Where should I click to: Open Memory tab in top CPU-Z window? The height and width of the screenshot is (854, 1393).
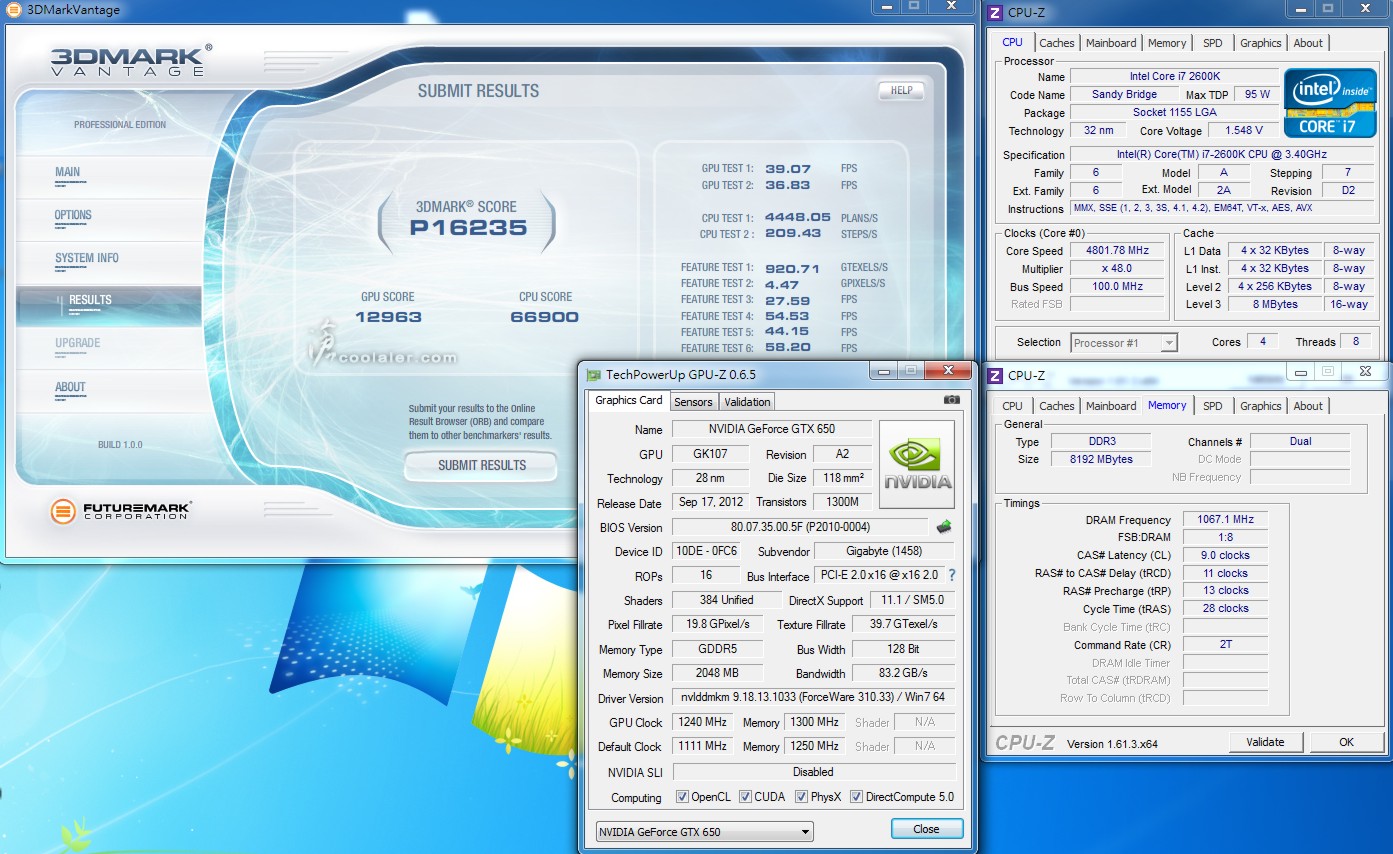pyautogui.click(x=1167, y=43)
